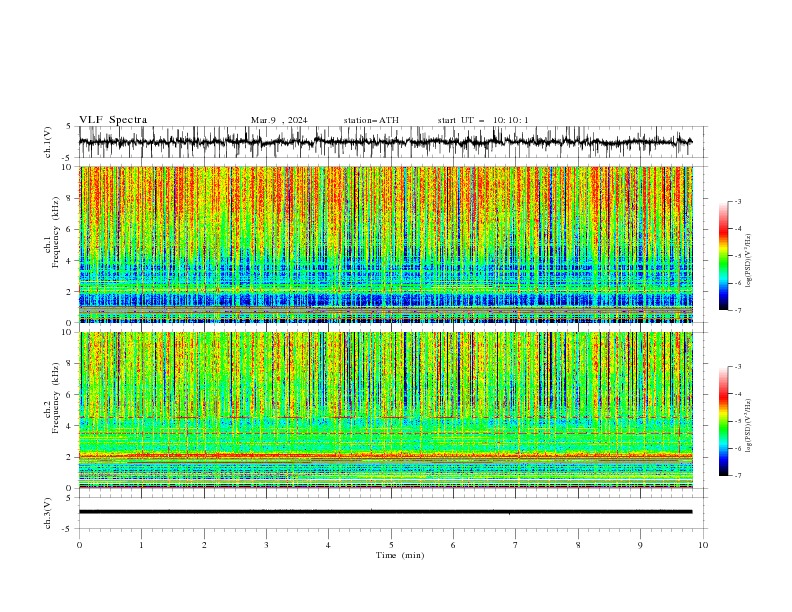Select the "start UT = 10:10:1" text
This screenshot has height=612, width=792.
[483, 120]
